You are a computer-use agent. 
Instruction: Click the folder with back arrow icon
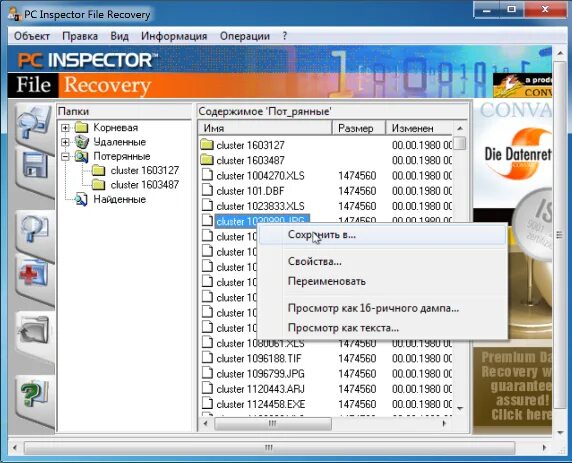click(x=34, y=330)
